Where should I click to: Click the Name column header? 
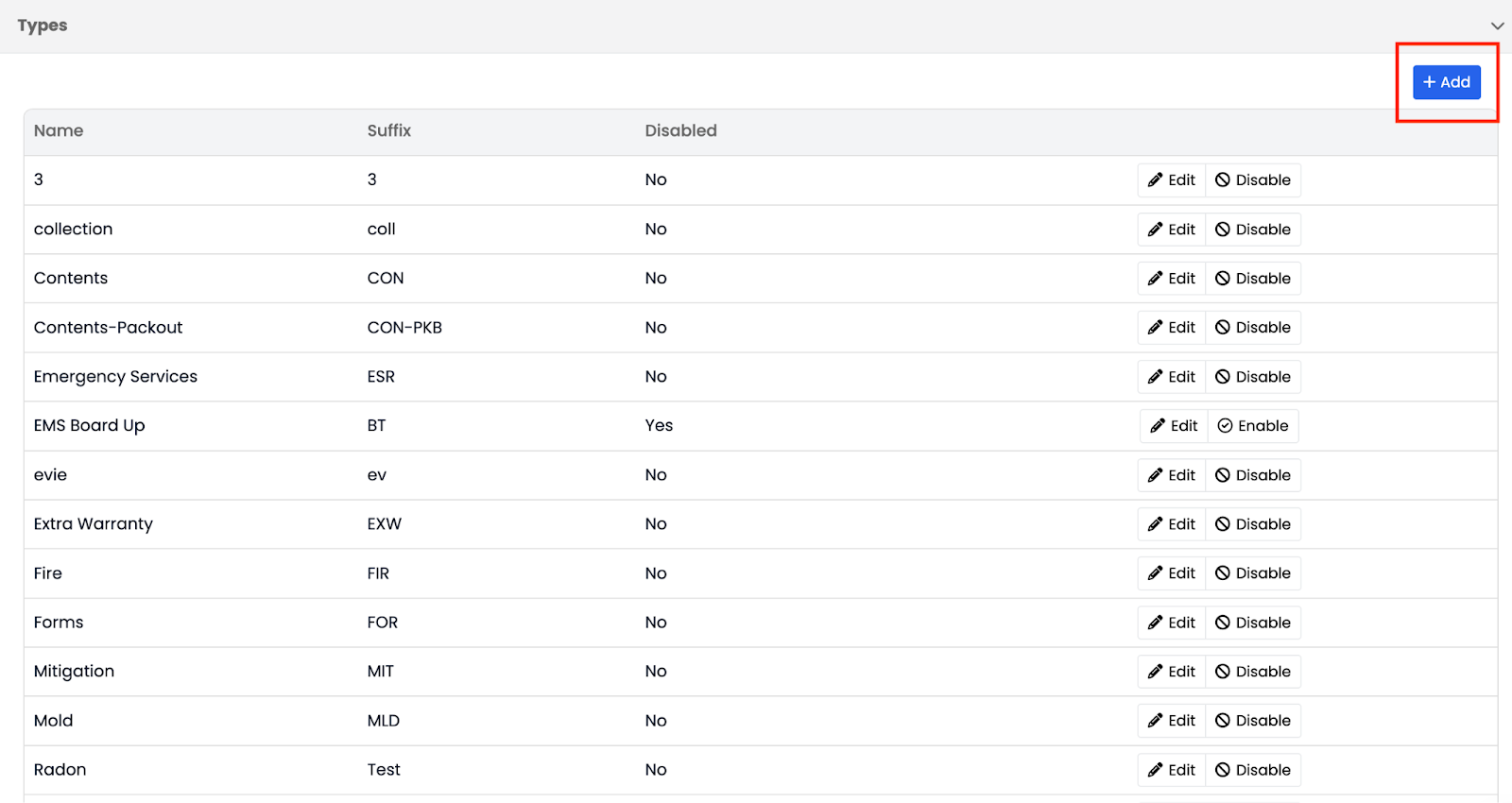click(x=59, y=131)
